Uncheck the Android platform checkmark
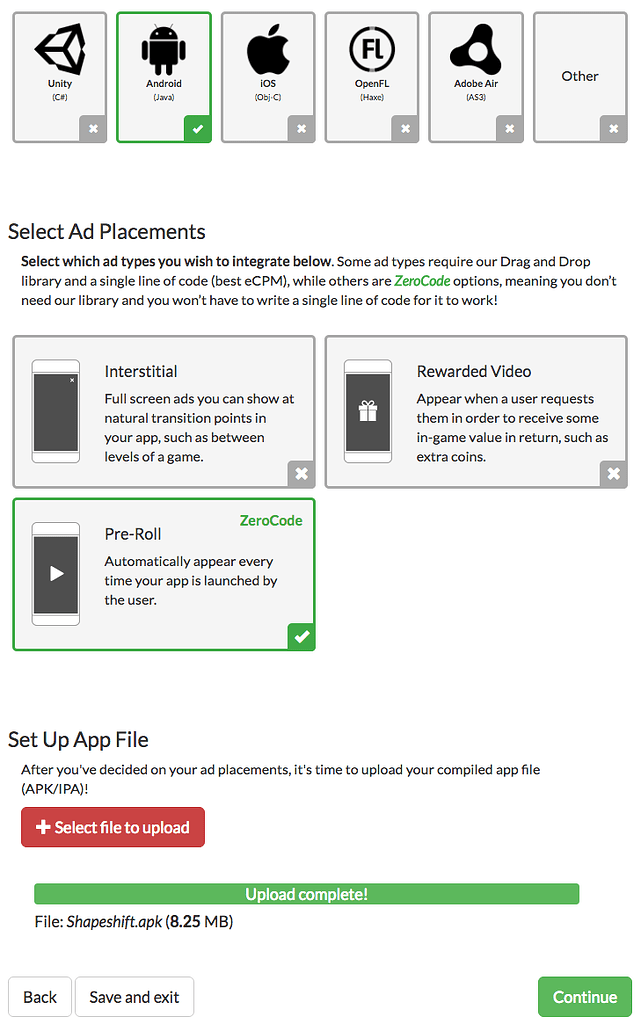Screen dimensions: 640x1024 pos(198,129)
